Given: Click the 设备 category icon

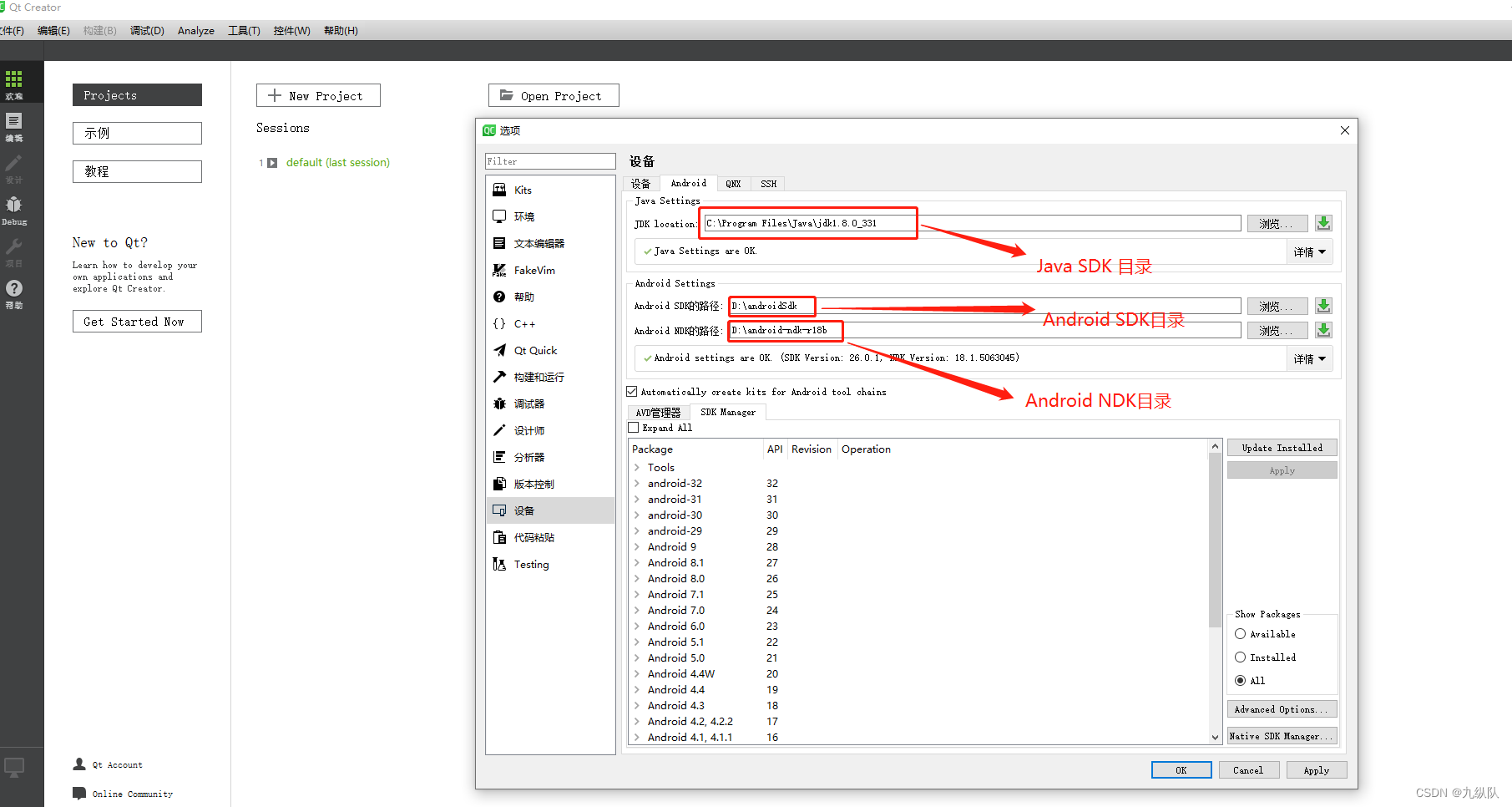Looking at the screenshot, I should [x=499, y=510].
